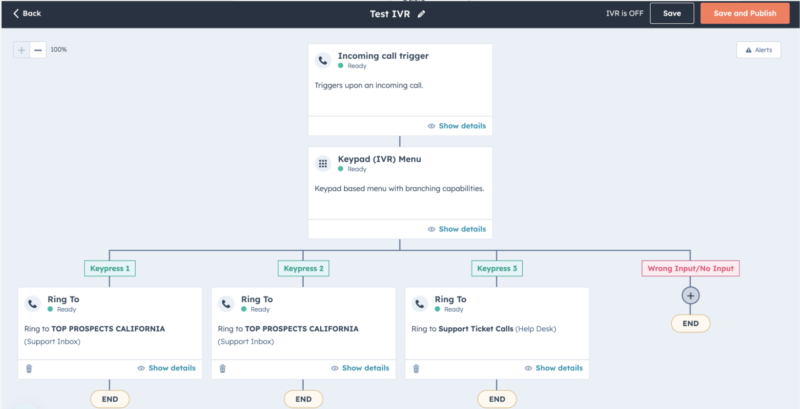Click Save and Publish

[x=745, y=14]
